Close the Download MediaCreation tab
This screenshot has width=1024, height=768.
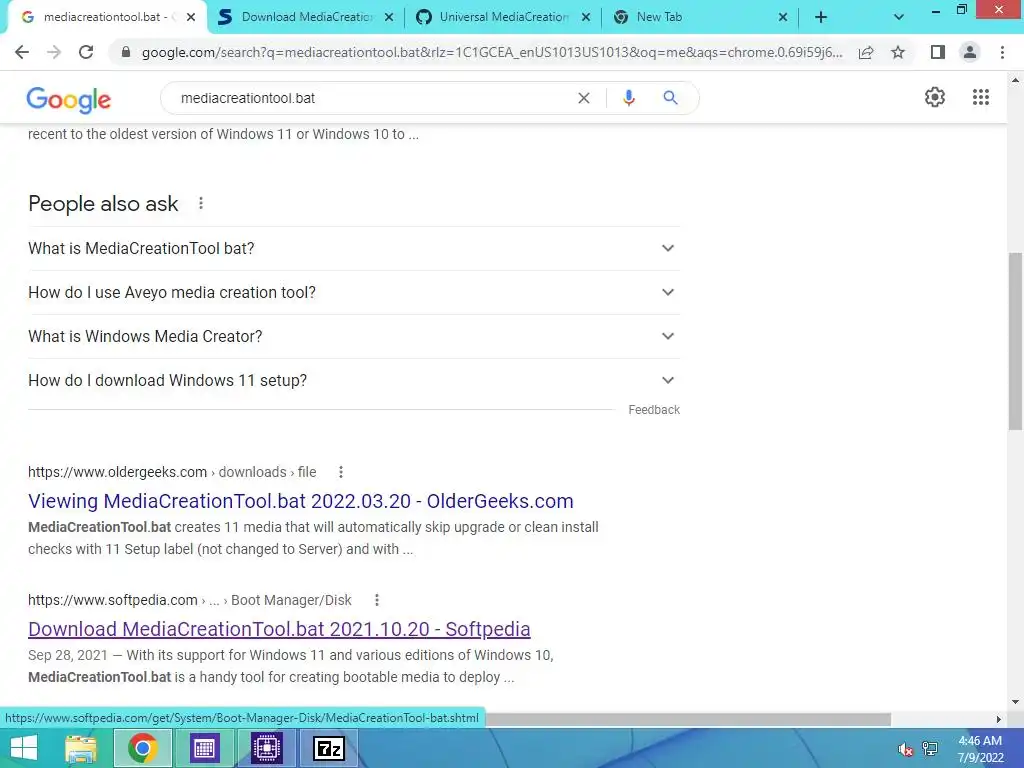389,18
